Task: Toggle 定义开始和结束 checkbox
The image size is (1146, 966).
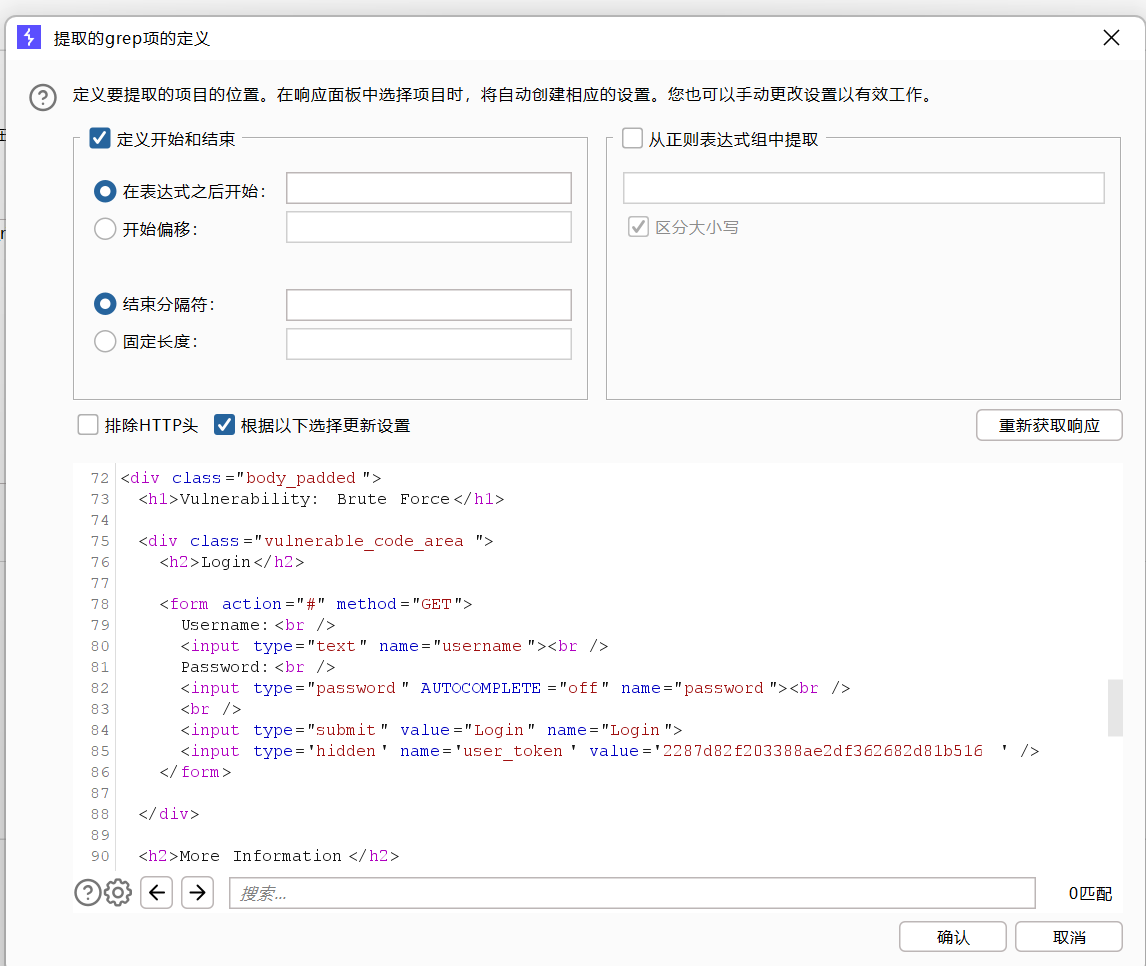Action: click(x=100, y=138)
